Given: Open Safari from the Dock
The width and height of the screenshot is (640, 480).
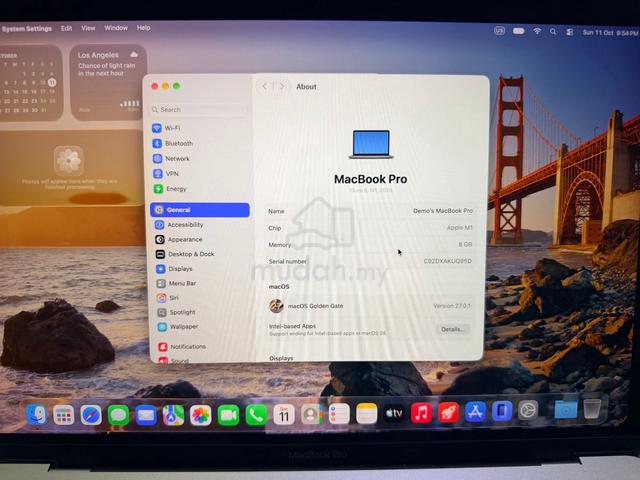Looking at the screenshot, I should pyautogui.click(x=91, y=415).
